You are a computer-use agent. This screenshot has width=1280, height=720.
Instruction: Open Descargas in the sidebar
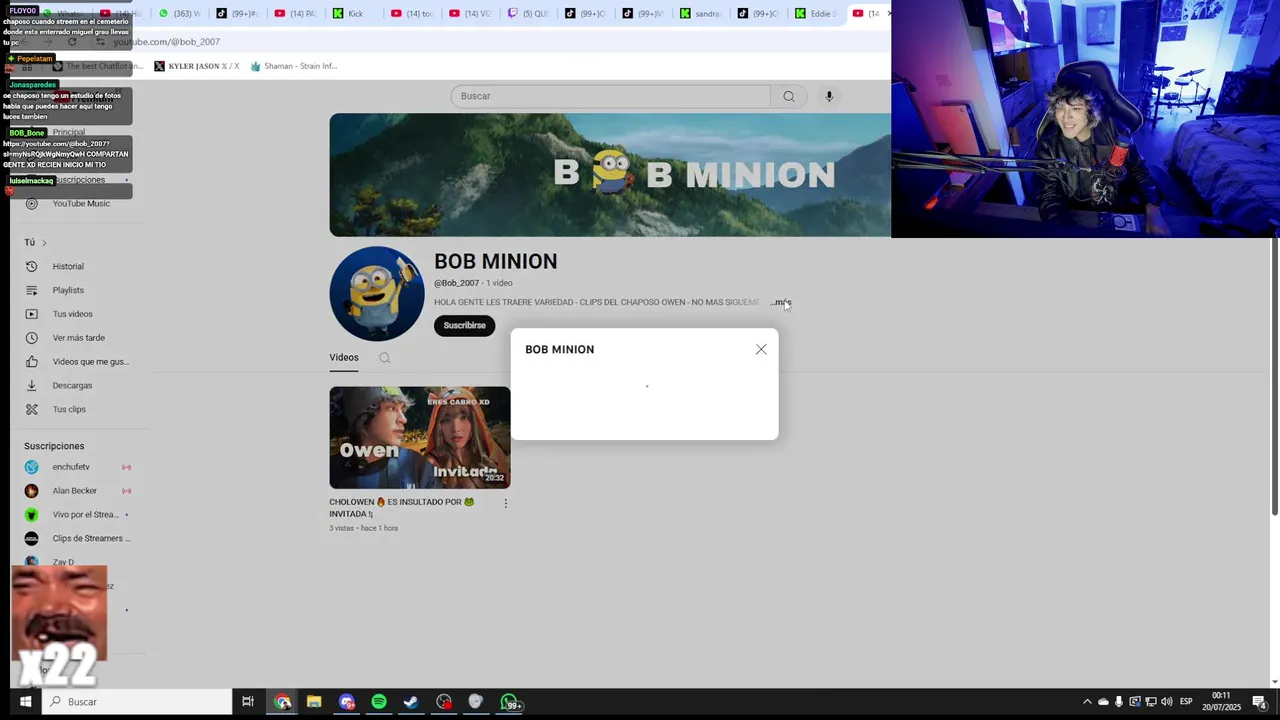pos(72,385)
